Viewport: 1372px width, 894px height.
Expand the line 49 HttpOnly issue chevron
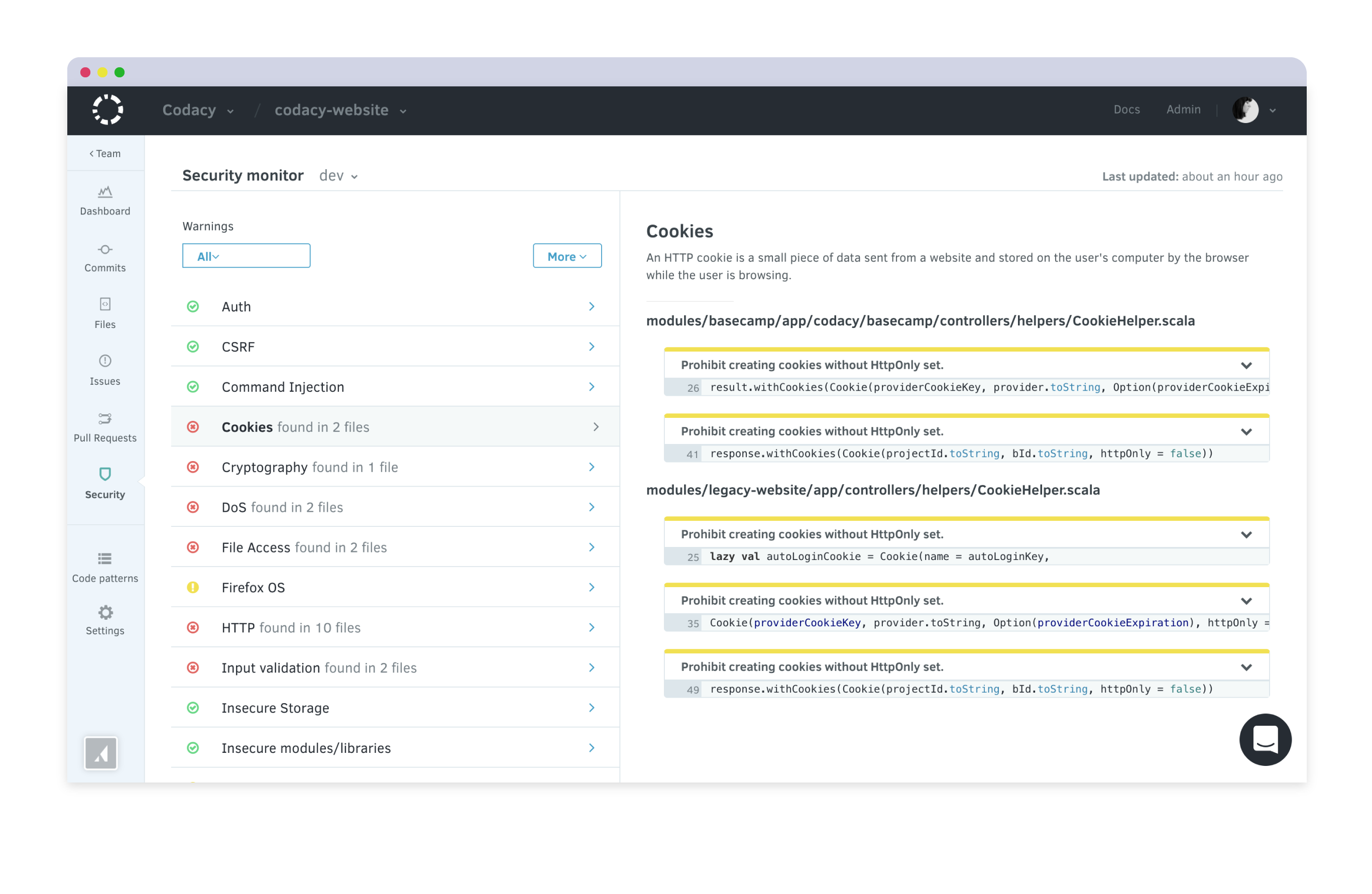tap(1246, 667)
